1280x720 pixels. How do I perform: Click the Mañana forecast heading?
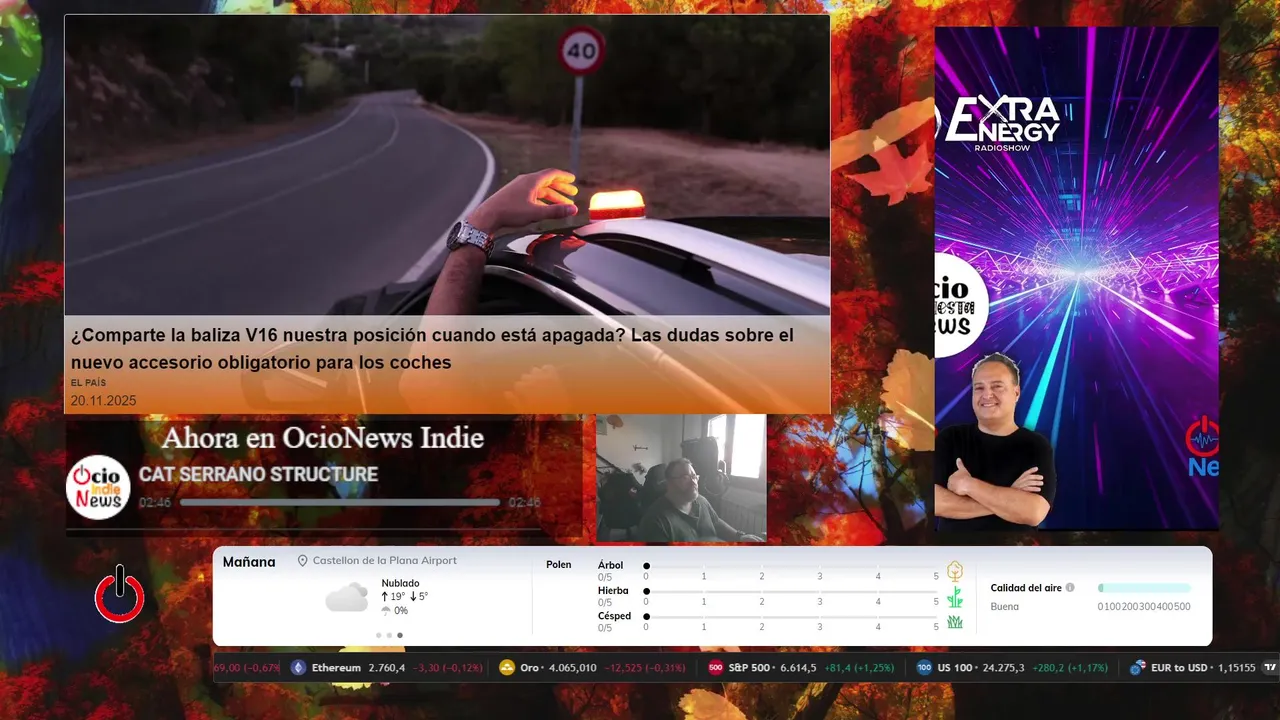coord(249,562)
